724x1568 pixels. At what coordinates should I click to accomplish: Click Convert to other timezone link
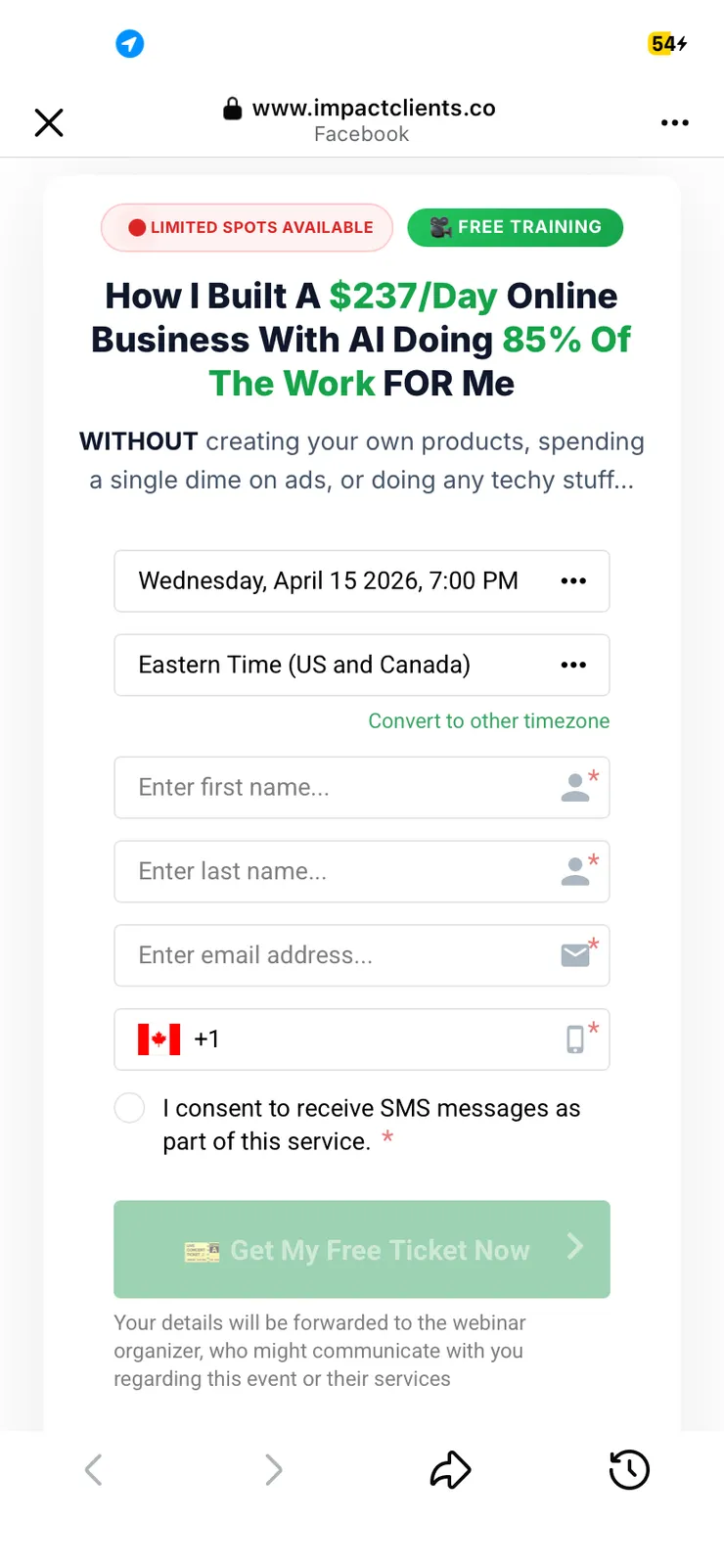pyautogui.click(x=488, y=721)
